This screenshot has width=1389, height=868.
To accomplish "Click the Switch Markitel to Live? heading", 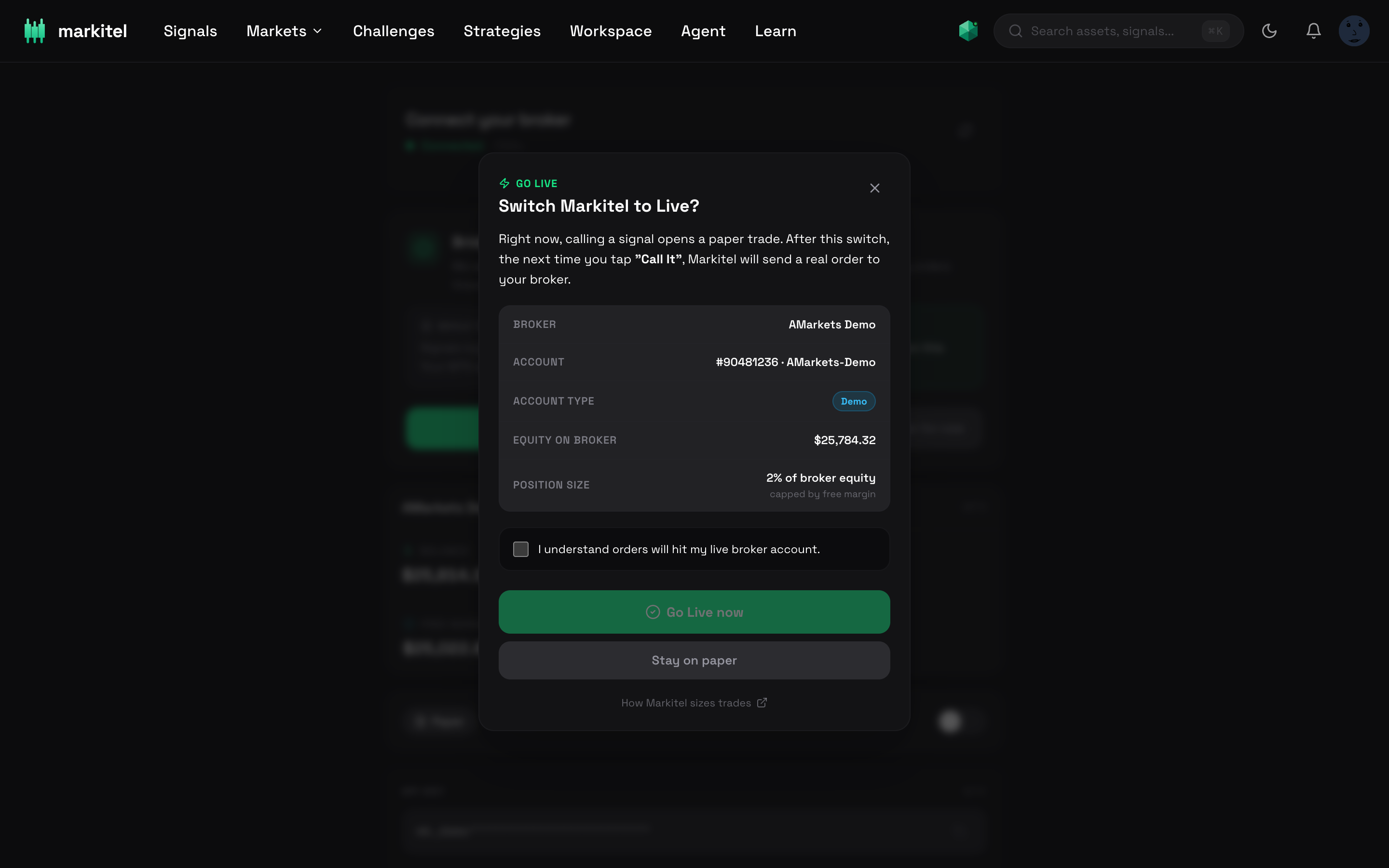I will click(599, 206).
